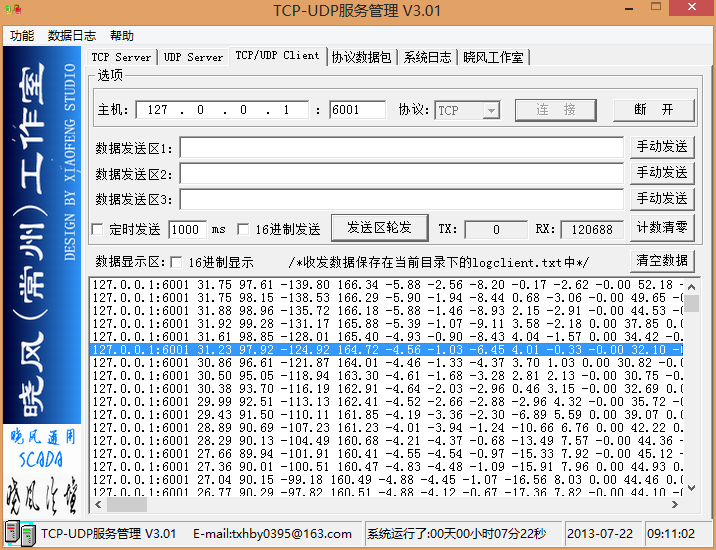Click the 发送区轮发 button
716x550 pixels.
coord(379,227)
